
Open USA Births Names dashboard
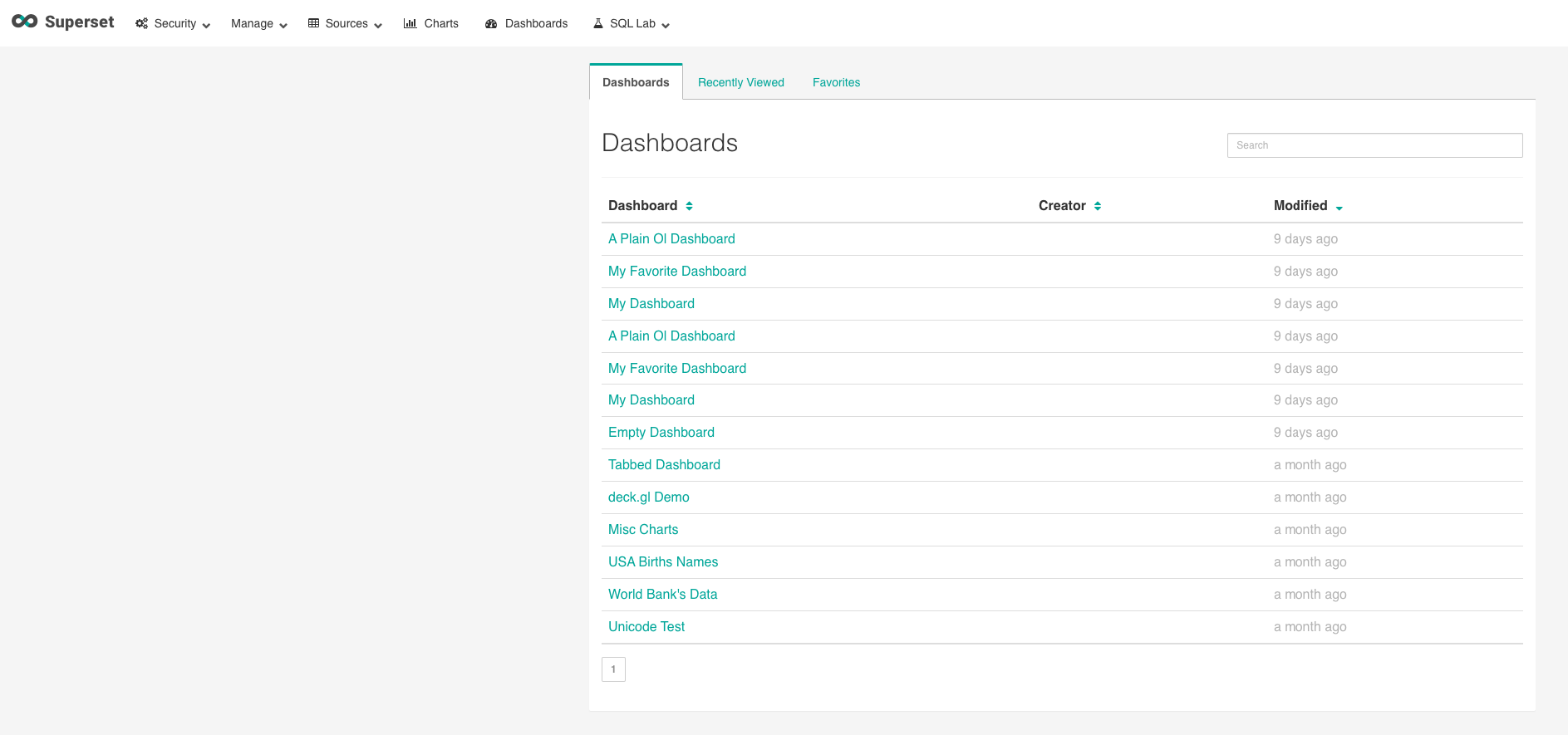(663, 562)
